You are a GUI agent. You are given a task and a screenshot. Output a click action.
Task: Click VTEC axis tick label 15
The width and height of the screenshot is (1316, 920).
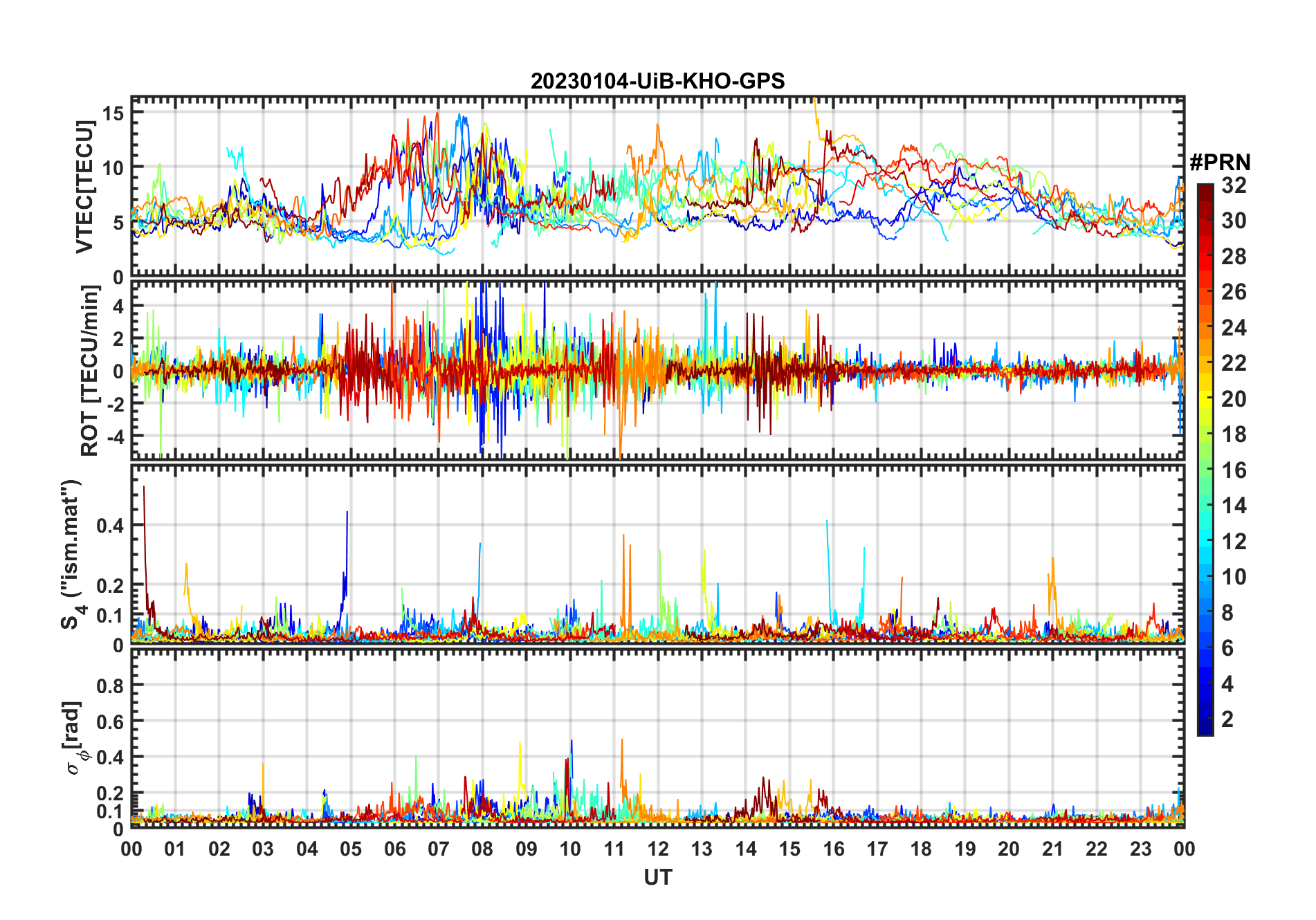(113, 113)
